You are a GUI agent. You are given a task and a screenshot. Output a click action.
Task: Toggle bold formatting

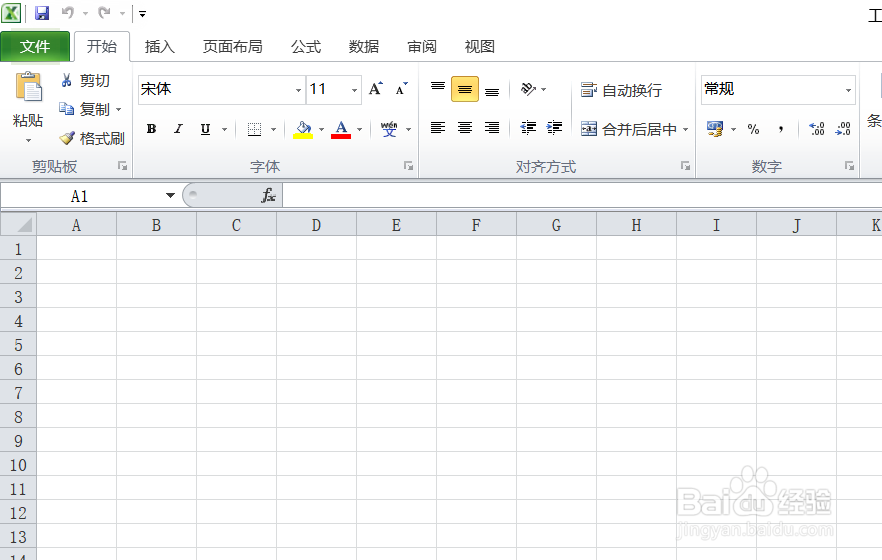pyautogui.click(x=151, y=129)
